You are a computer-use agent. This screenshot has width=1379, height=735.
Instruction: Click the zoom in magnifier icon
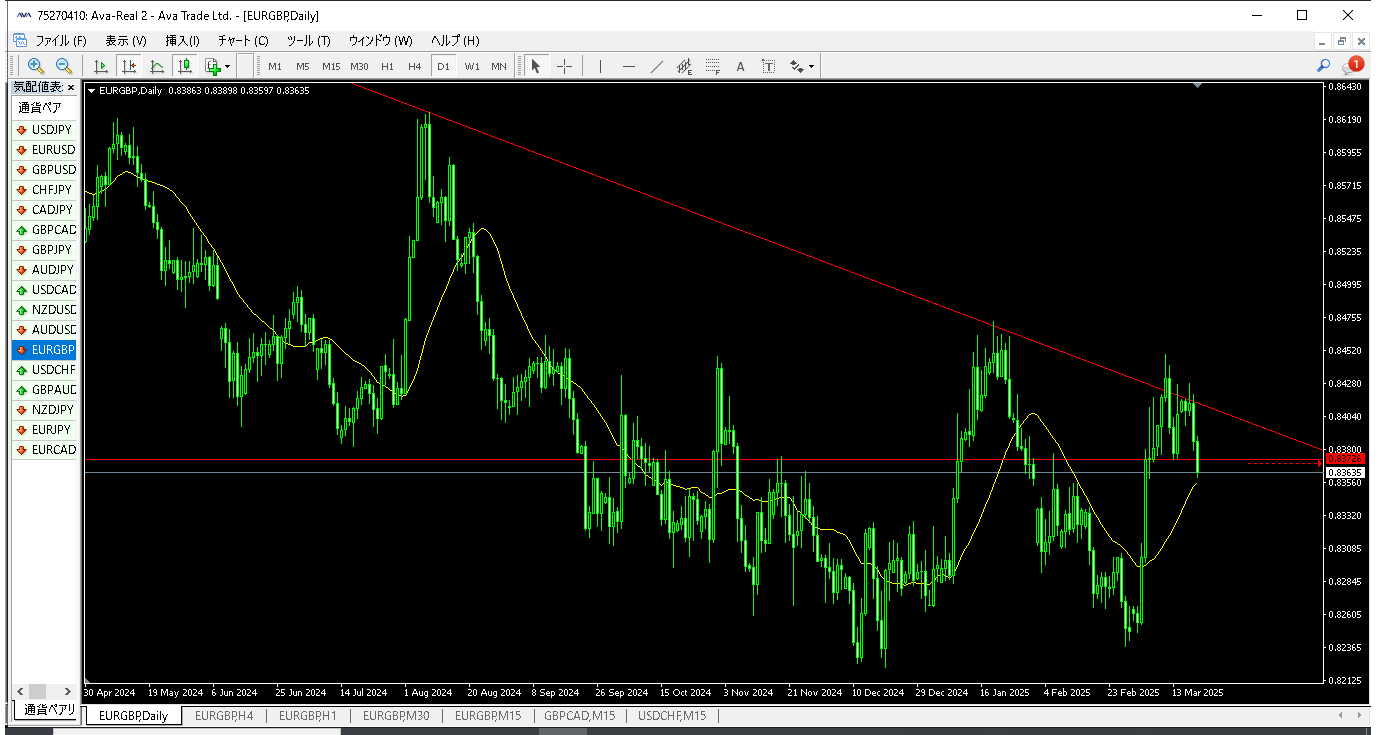tap(36, 66)
